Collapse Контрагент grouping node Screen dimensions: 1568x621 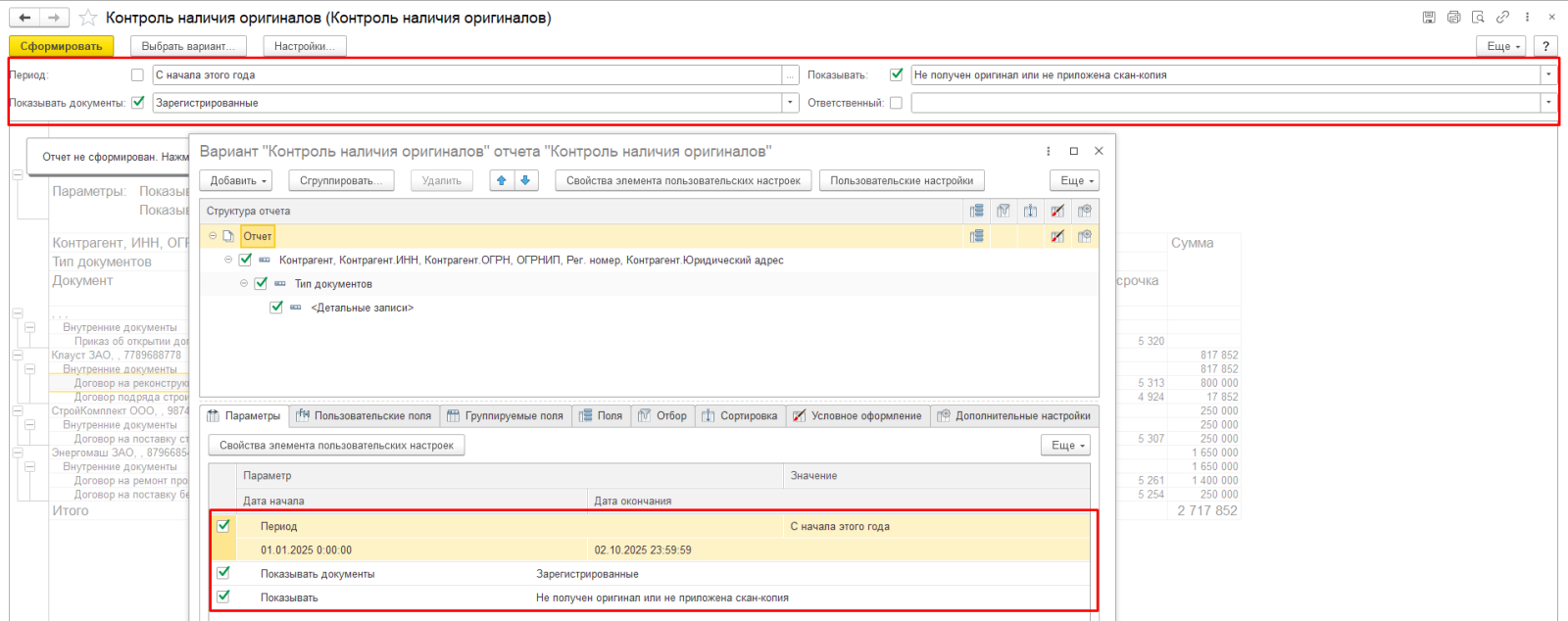point(228,260)
